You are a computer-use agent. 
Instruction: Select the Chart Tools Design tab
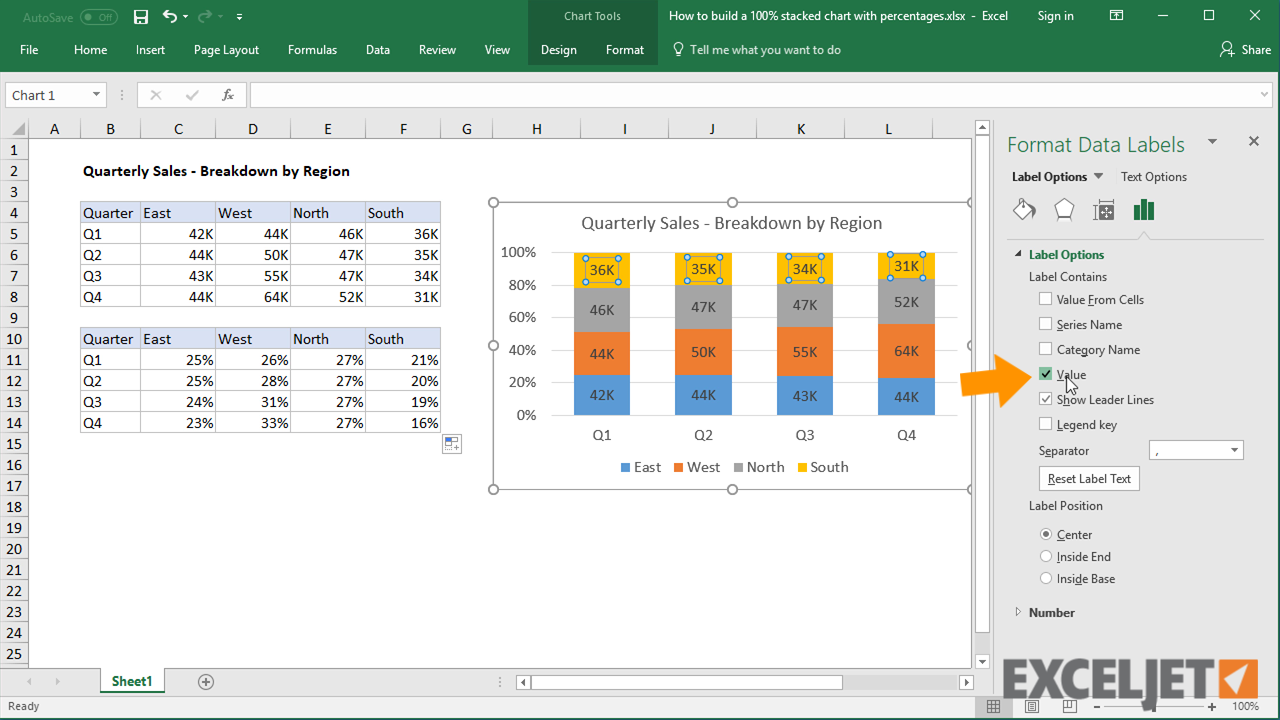[x=559, y=50]
